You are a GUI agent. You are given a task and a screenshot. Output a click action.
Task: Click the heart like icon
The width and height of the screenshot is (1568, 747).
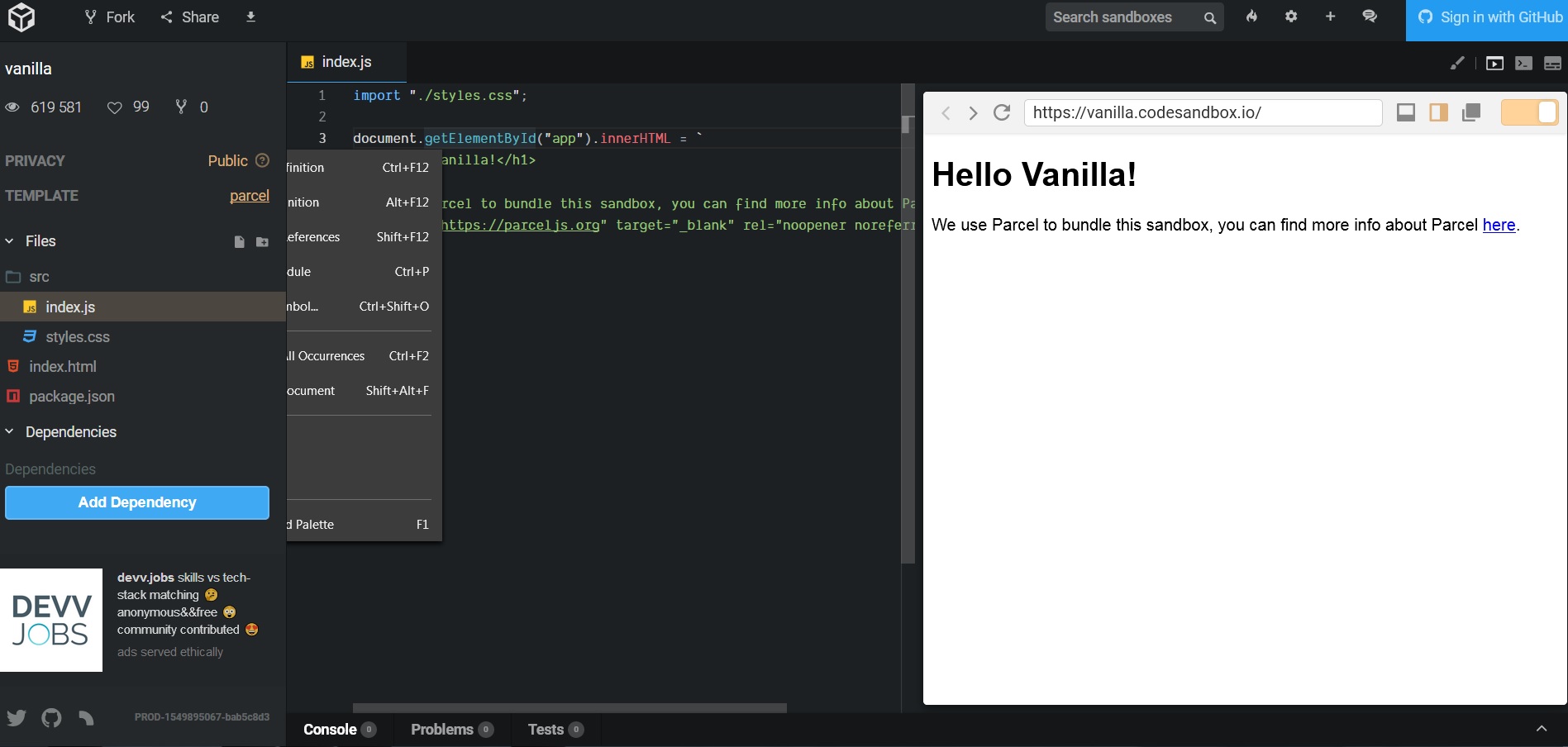pyautogui.click(x=115, y=107)
